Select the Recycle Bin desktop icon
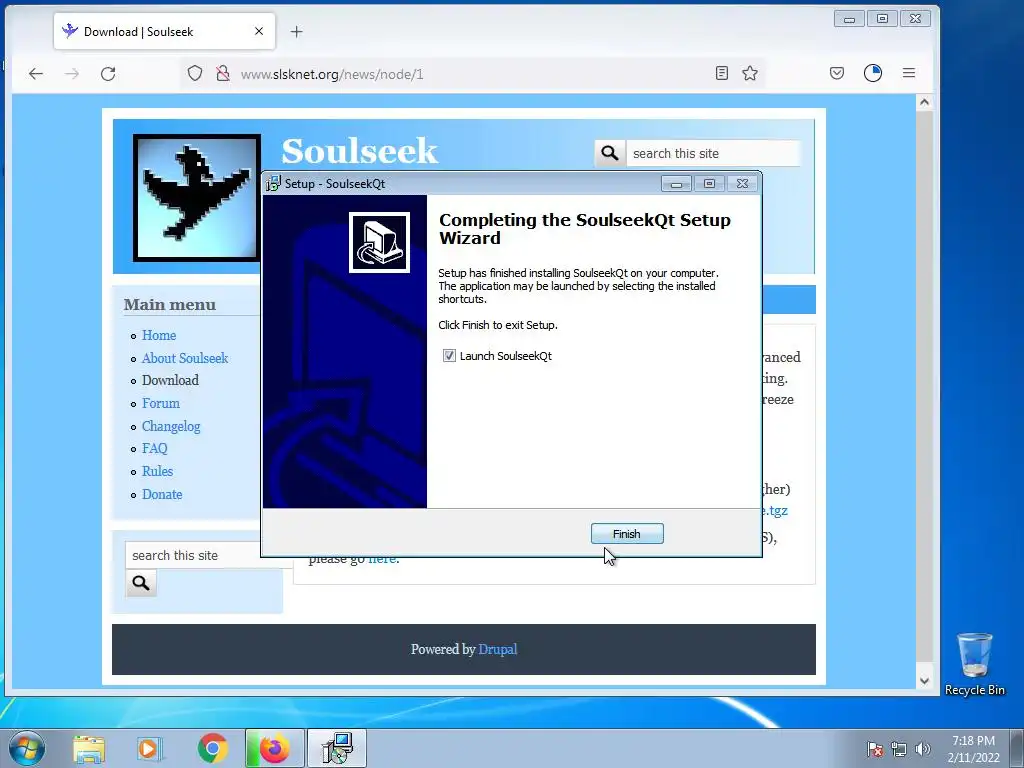Viewport: 1024px width, 768px height. tap(974, 664)
